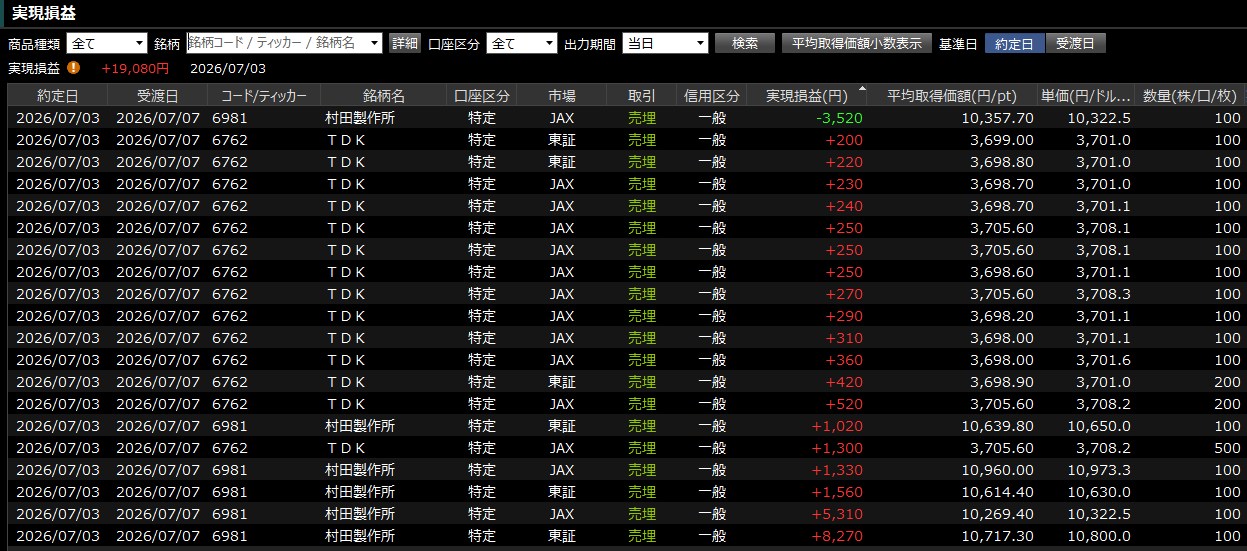Click the +1,560 profit value
The width and height of the screenshot is (1247, 551).
coord(837,492)
